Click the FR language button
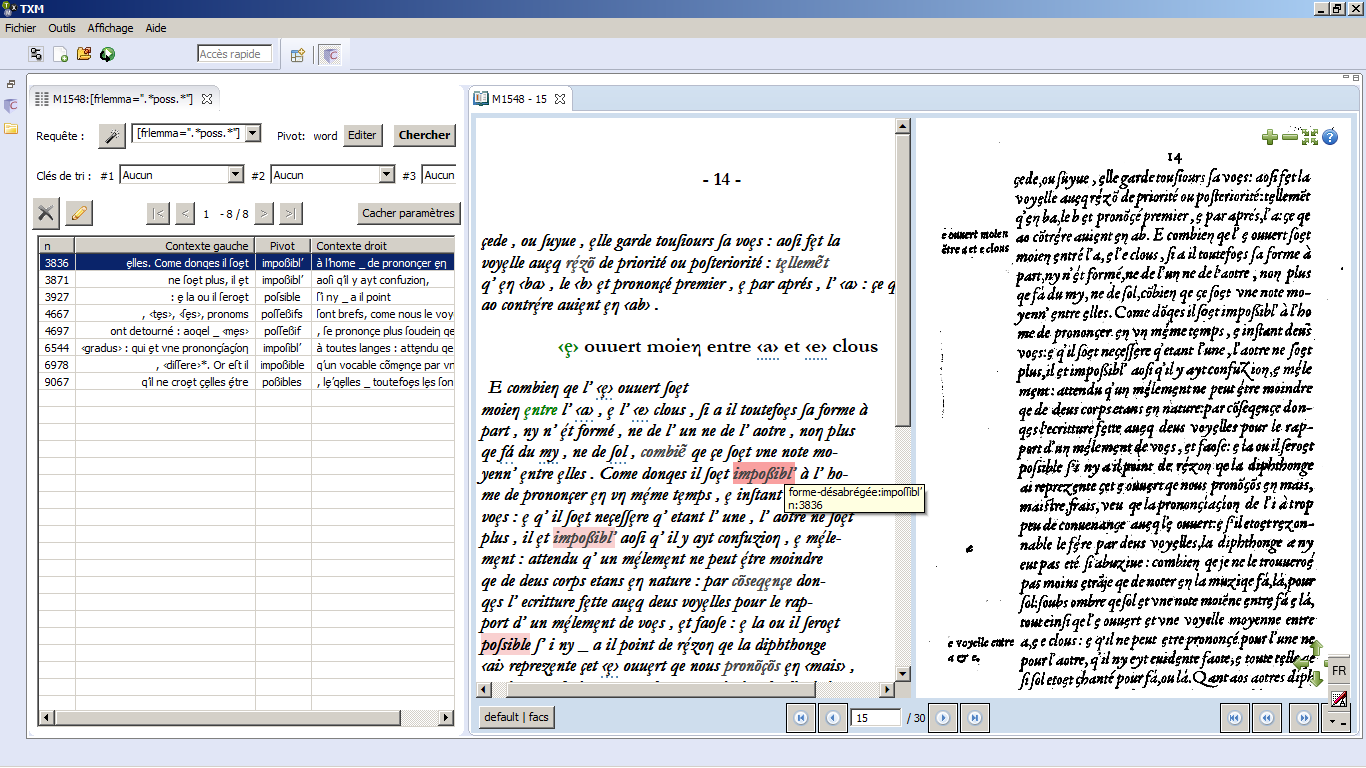The height and width of the screenshot is (768, 1366). click(1339, 670)
